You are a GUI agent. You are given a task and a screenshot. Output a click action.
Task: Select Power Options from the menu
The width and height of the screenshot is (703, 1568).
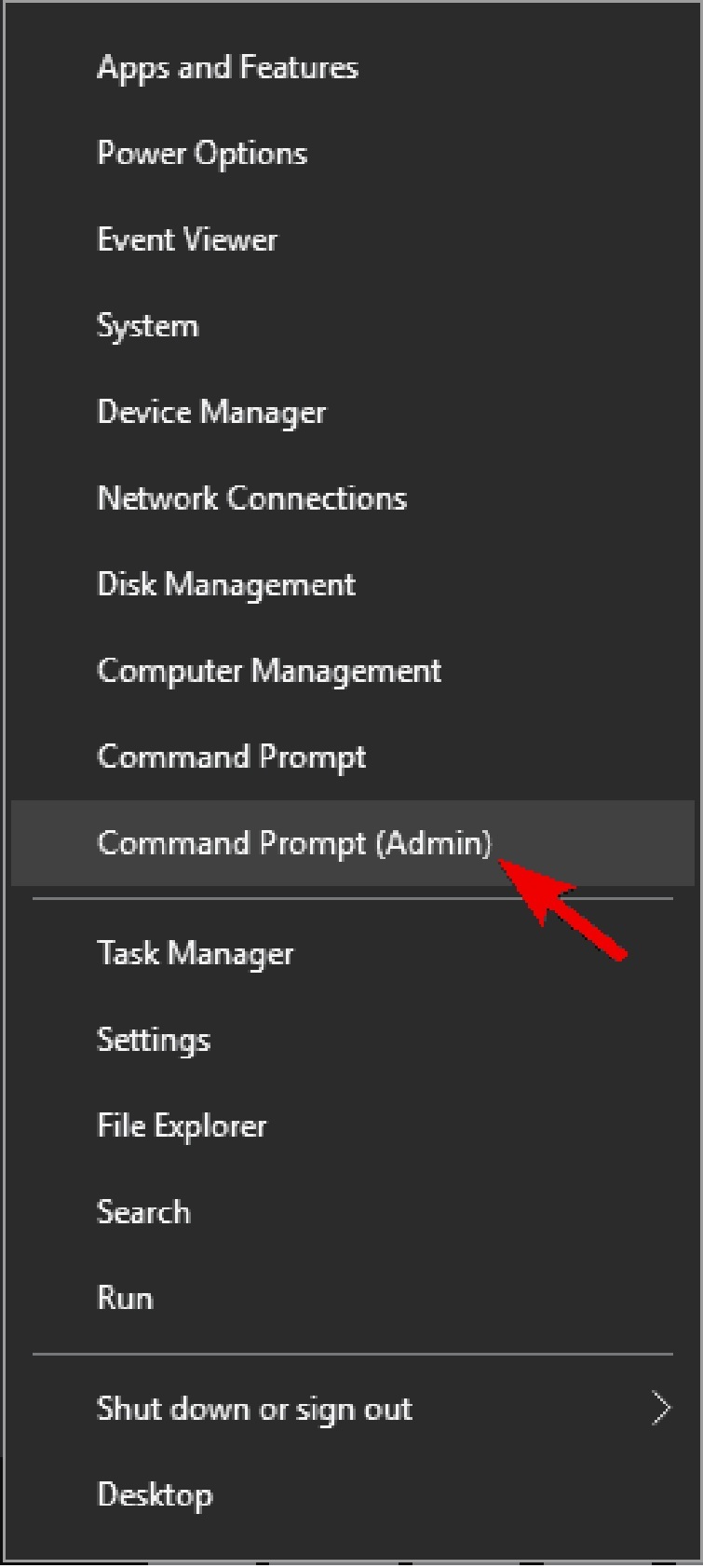[x=202, y=154]
